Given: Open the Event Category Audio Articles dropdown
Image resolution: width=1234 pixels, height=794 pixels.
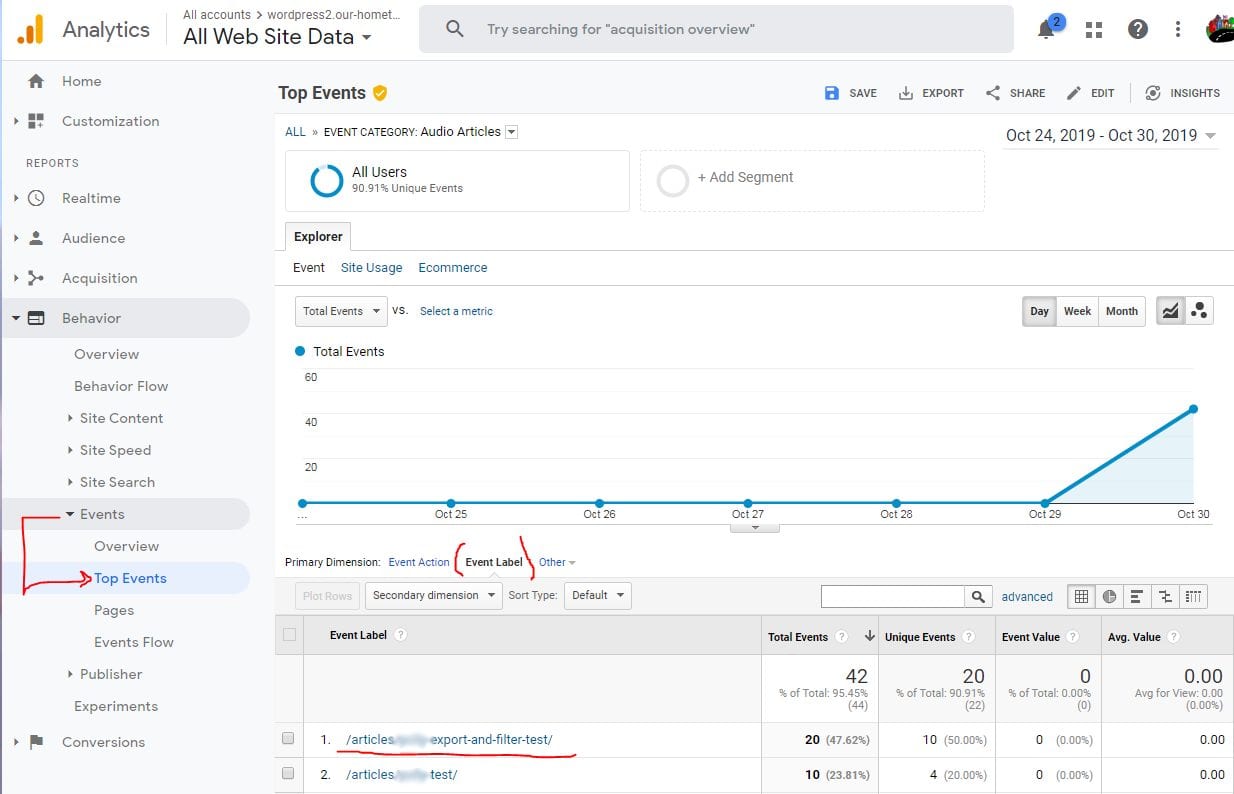Looking at the screenshot, I should click(512, 132).
